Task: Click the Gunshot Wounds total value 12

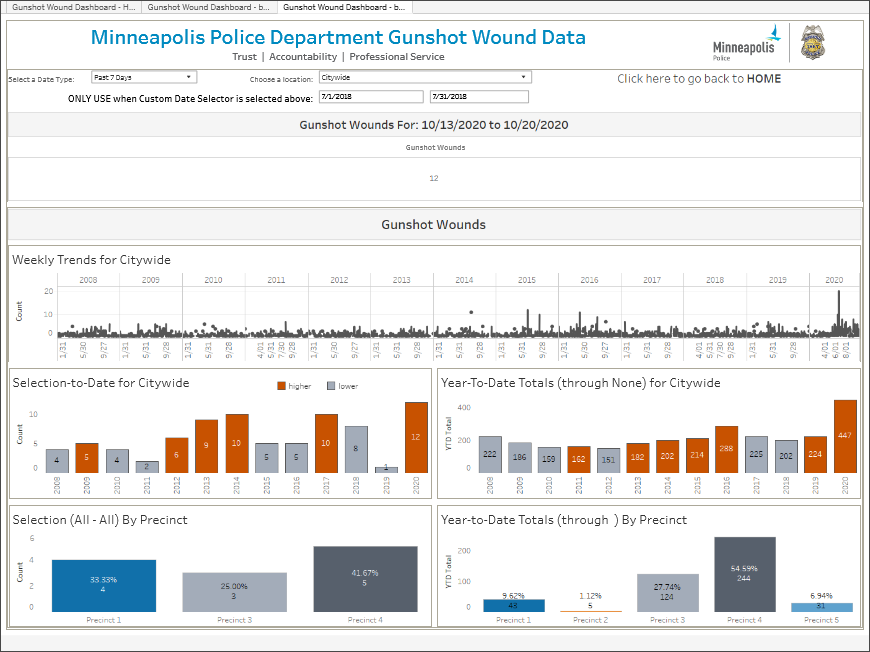Action: pyautogui.click(x=434, y=178)
